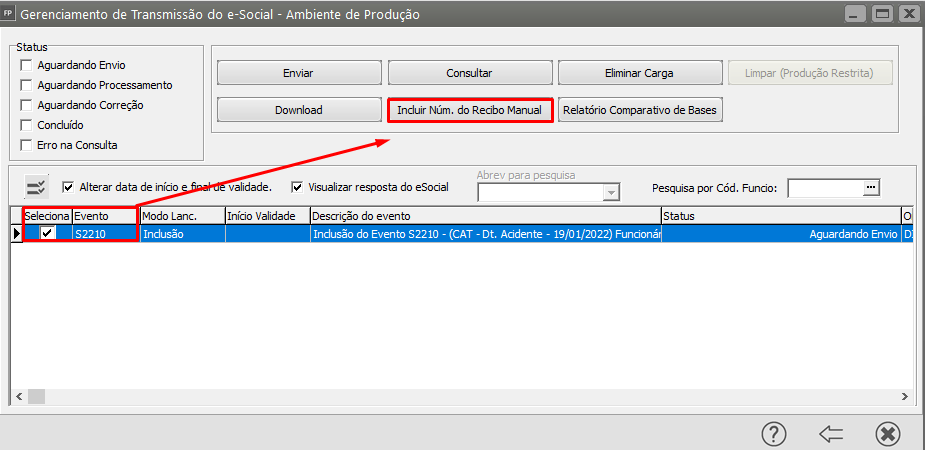This screenshot has height=450, width=925.
Task: Click the Inclusão do Evento S2210 description cell
Action: [486, 234]
